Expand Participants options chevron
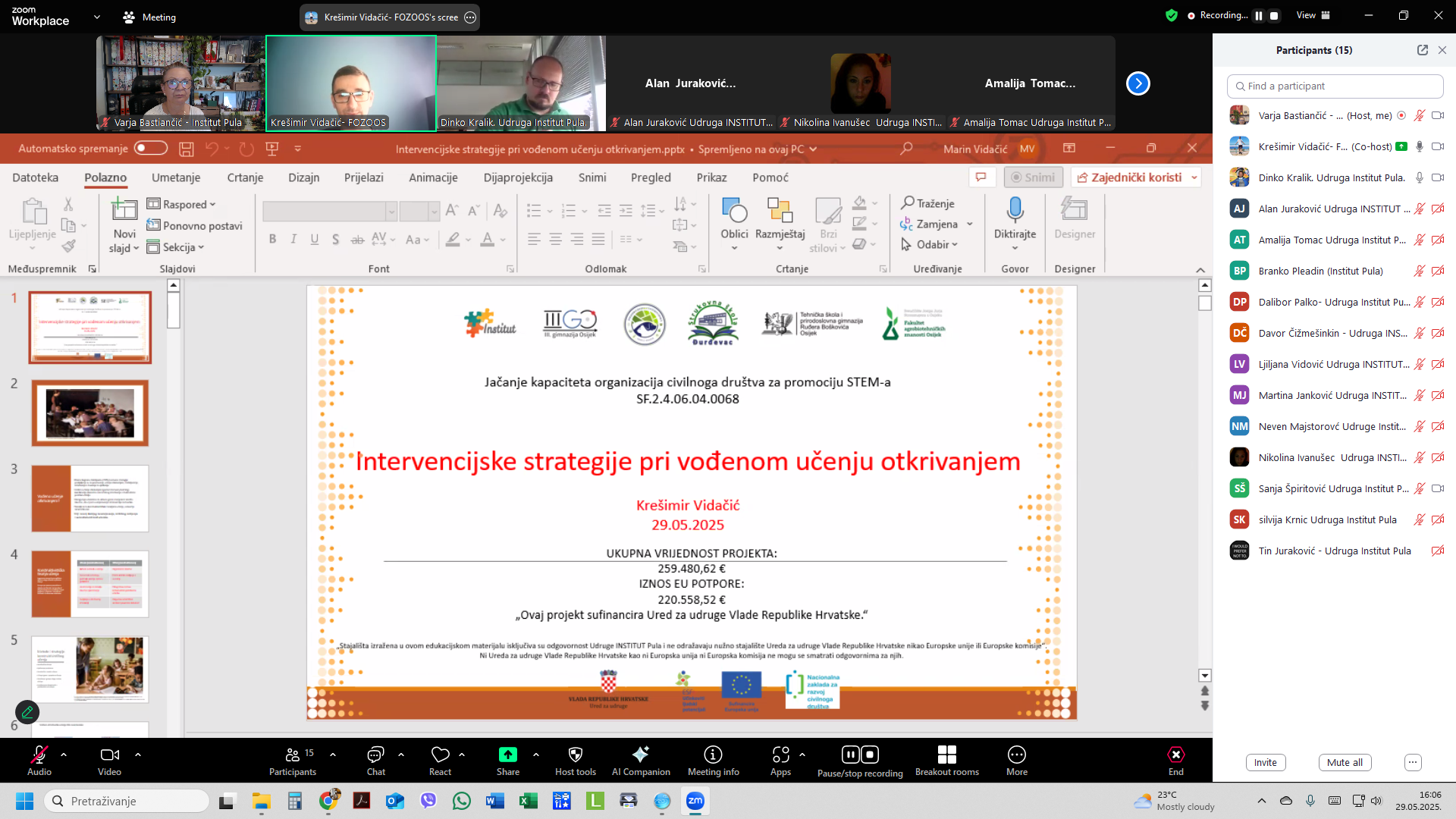The height and width of the screenshot is (819, 1456). tap(333, 755)
